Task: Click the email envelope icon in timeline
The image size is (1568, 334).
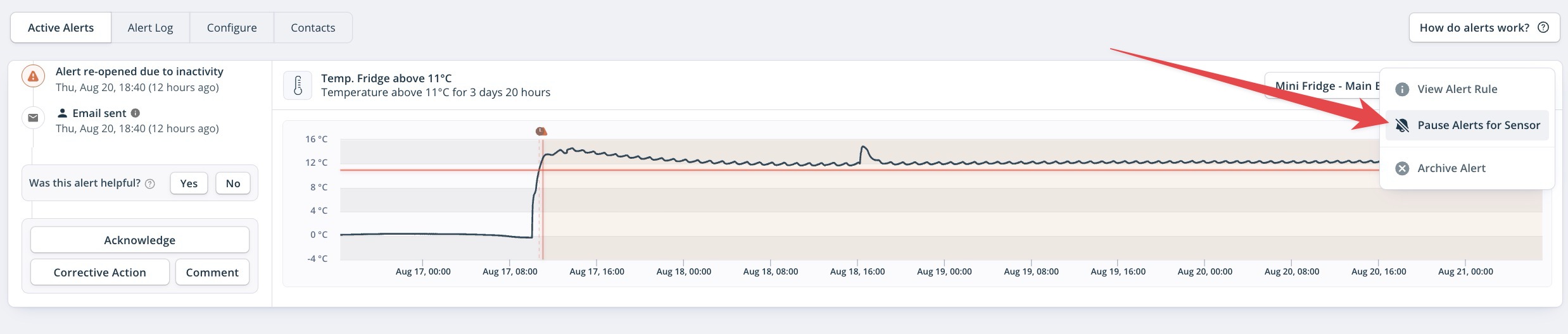Action: pyautogui.click(x=33, y=118)
